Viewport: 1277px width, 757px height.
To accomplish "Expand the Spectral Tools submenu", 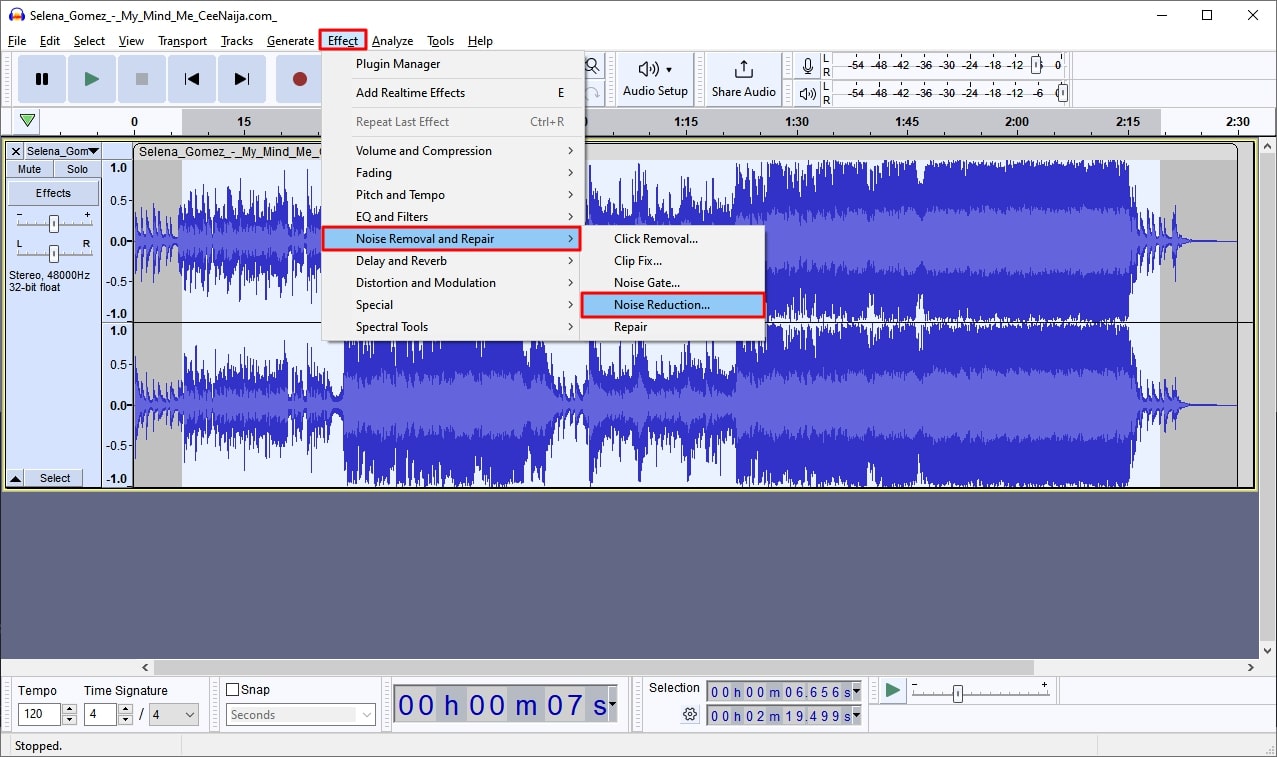I will click(453, 327).
